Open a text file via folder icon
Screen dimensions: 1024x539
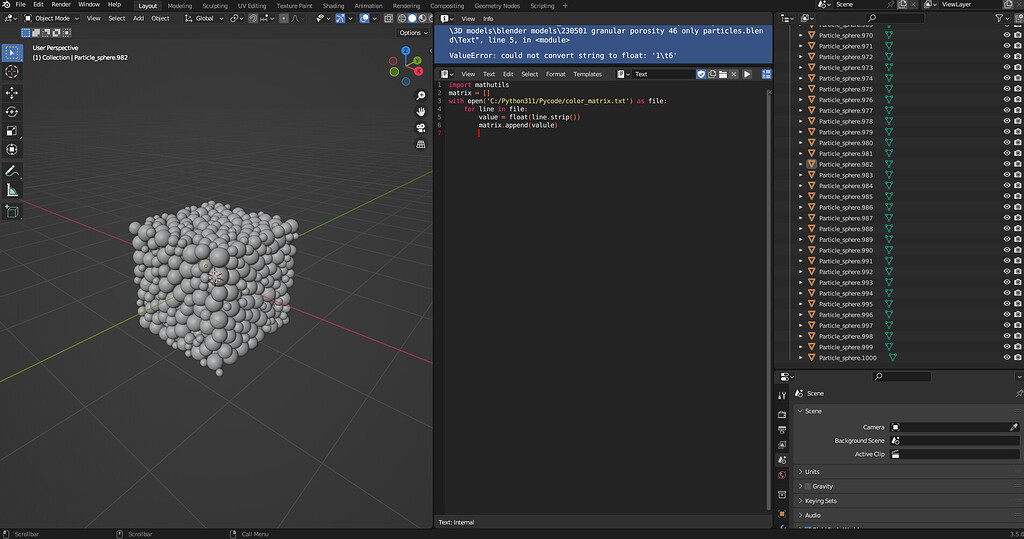click(723, 74)
